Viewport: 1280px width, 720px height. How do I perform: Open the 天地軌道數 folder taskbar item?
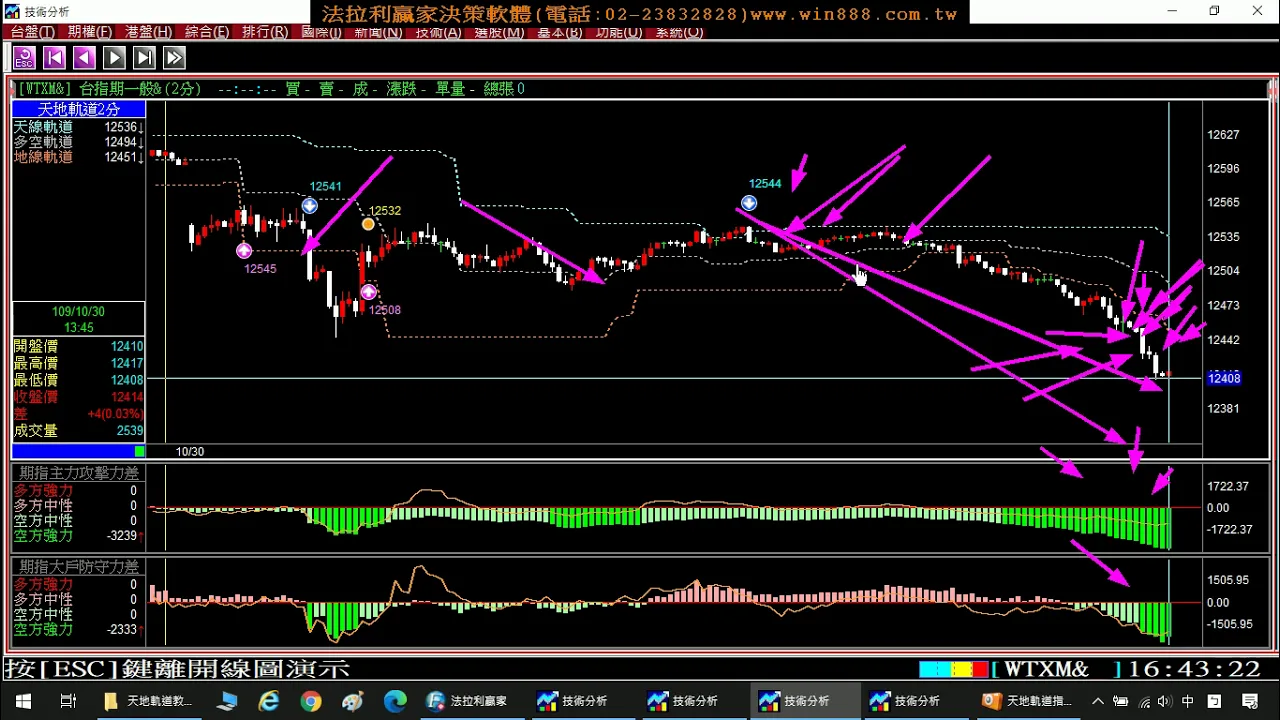pos(148,701)
